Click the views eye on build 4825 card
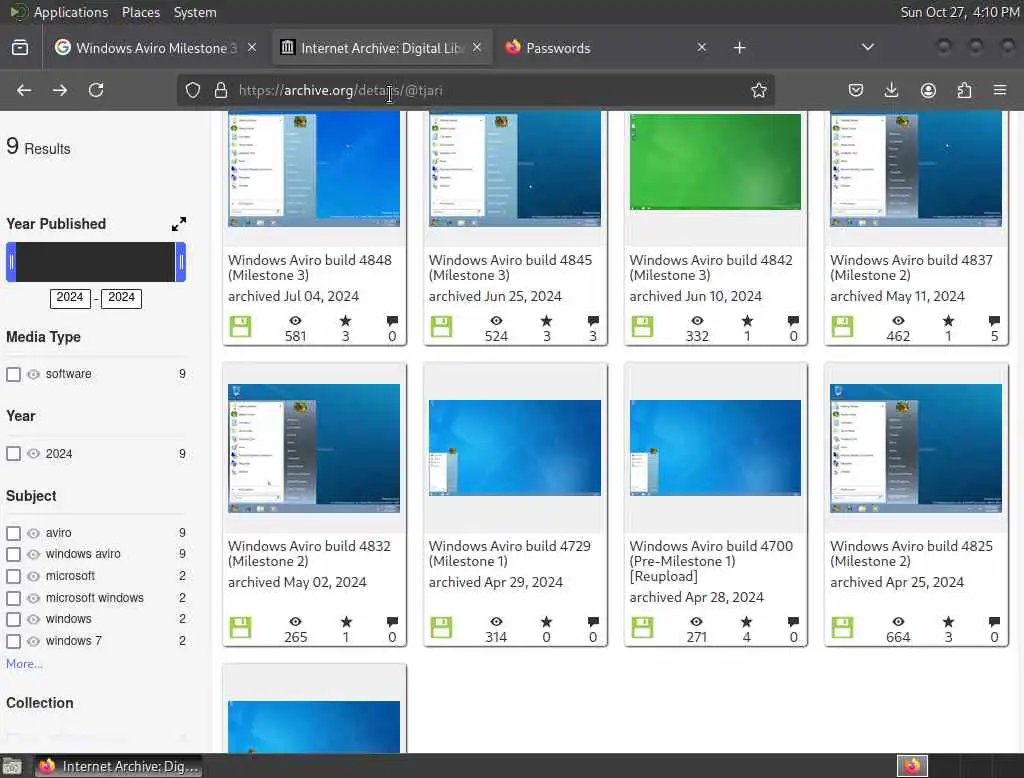 (898, 621)
